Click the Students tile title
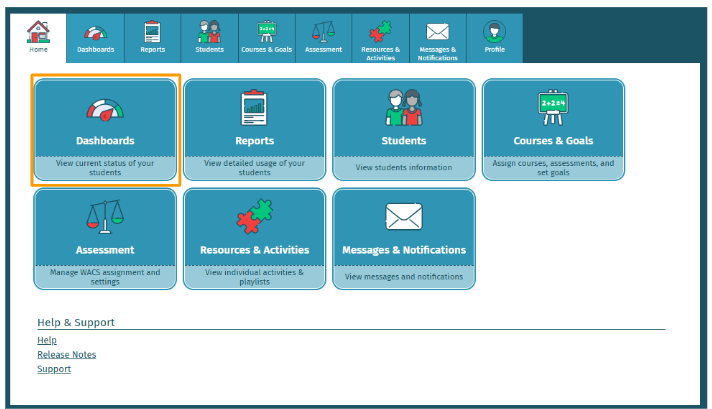 pyautogui.click(x=404, y=141)
